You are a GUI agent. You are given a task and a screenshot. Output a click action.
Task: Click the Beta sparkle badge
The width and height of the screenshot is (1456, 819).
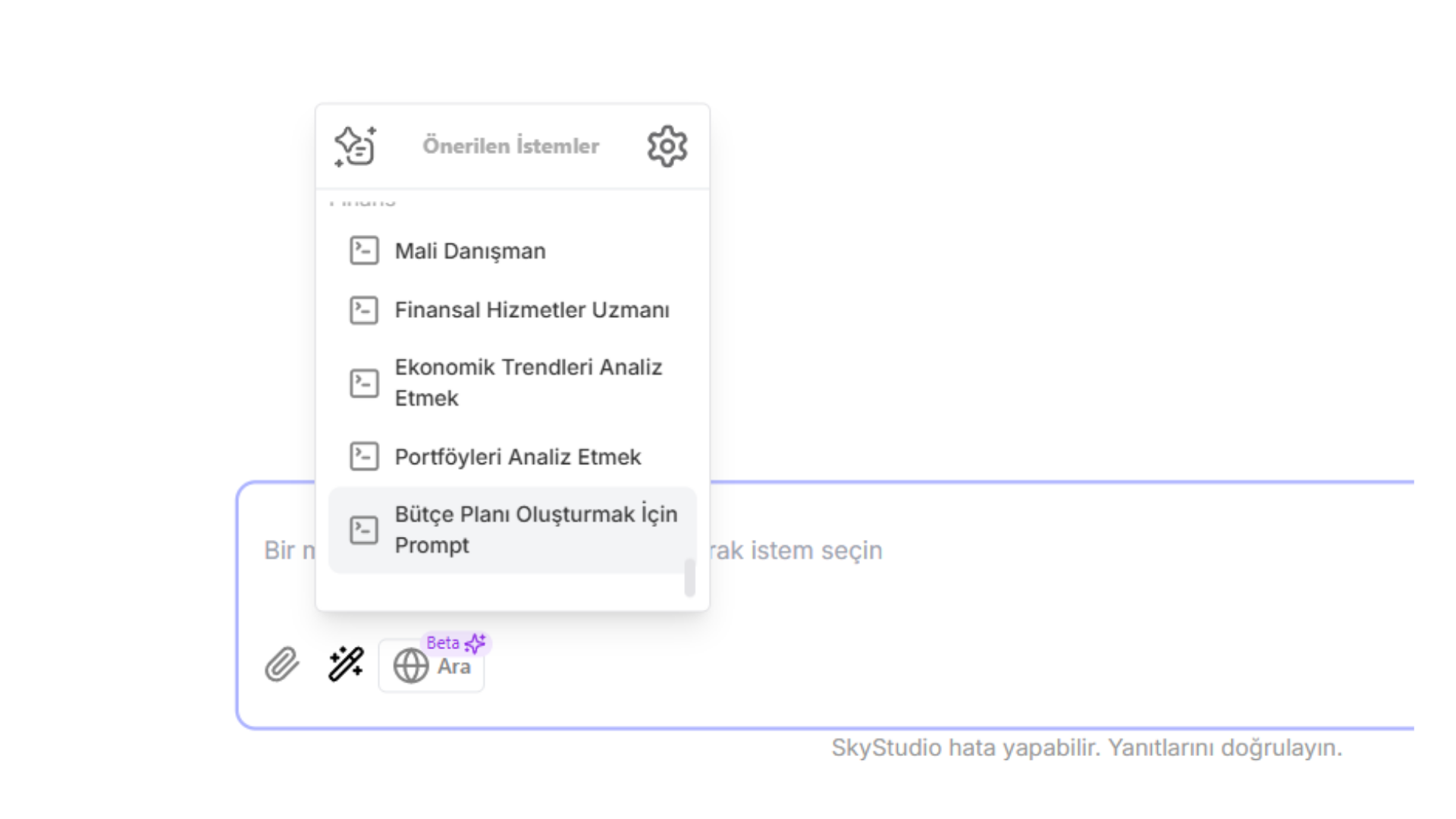pos(456,643)
